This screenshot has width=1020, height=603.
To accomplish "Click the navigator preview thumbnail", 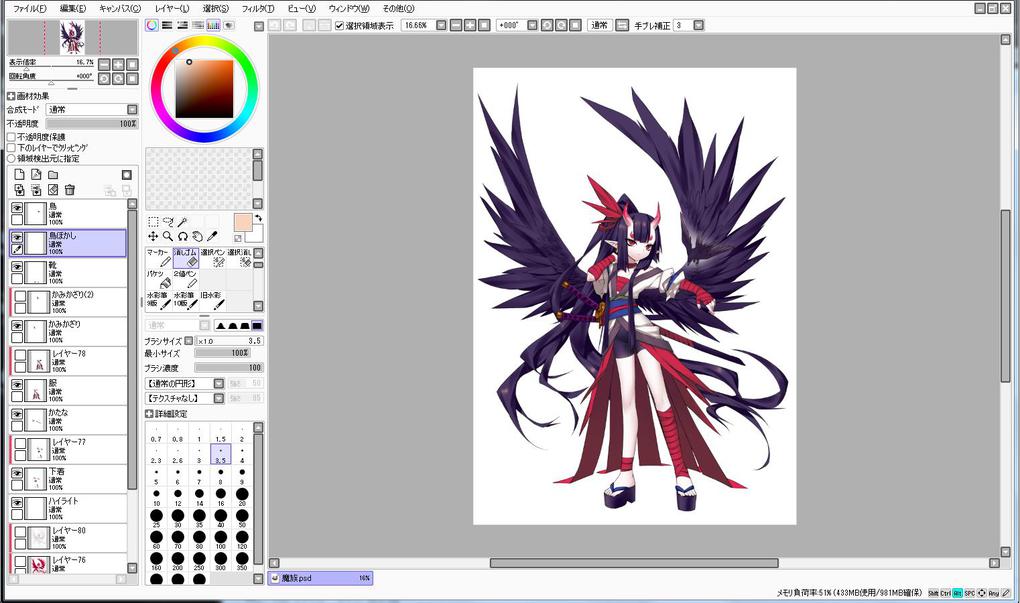I will click(72, 38).
